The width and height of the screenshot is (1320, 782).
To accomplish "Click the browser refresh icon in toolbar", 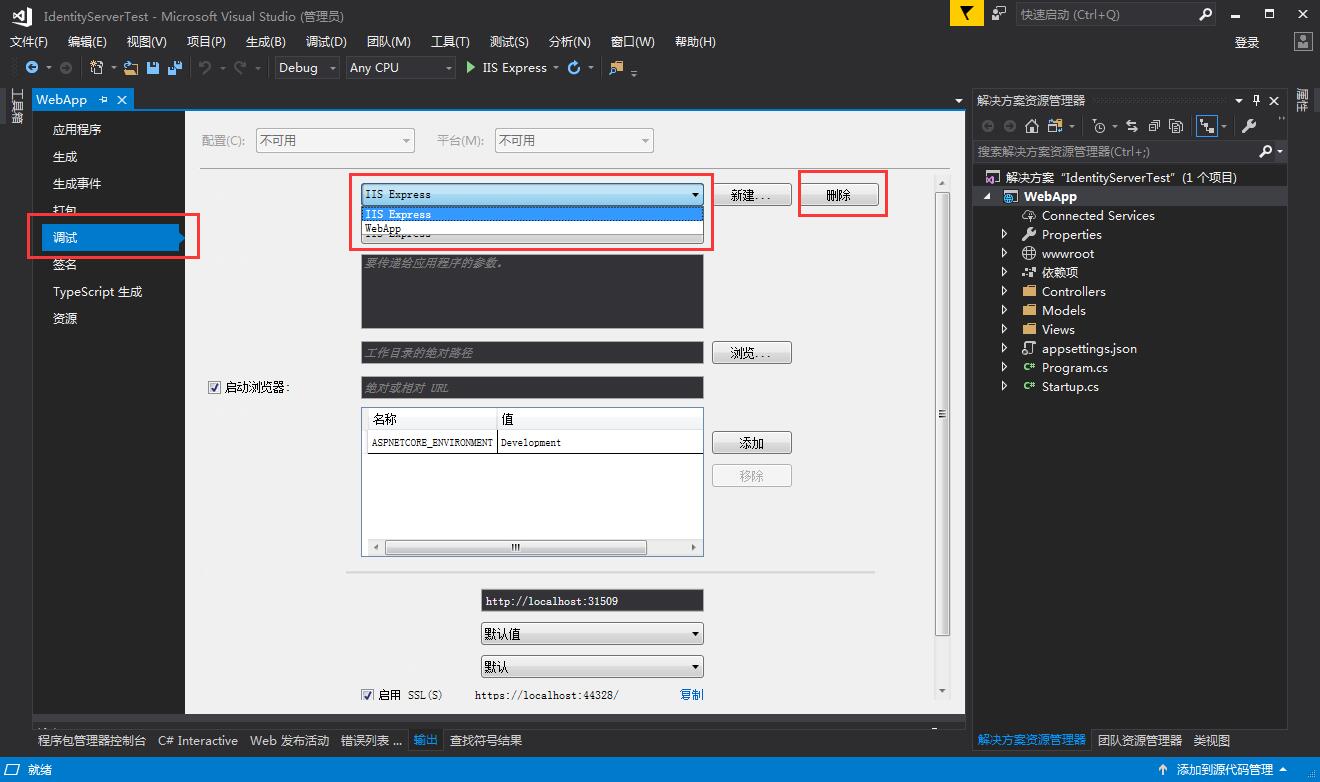I will click(574, 68).
